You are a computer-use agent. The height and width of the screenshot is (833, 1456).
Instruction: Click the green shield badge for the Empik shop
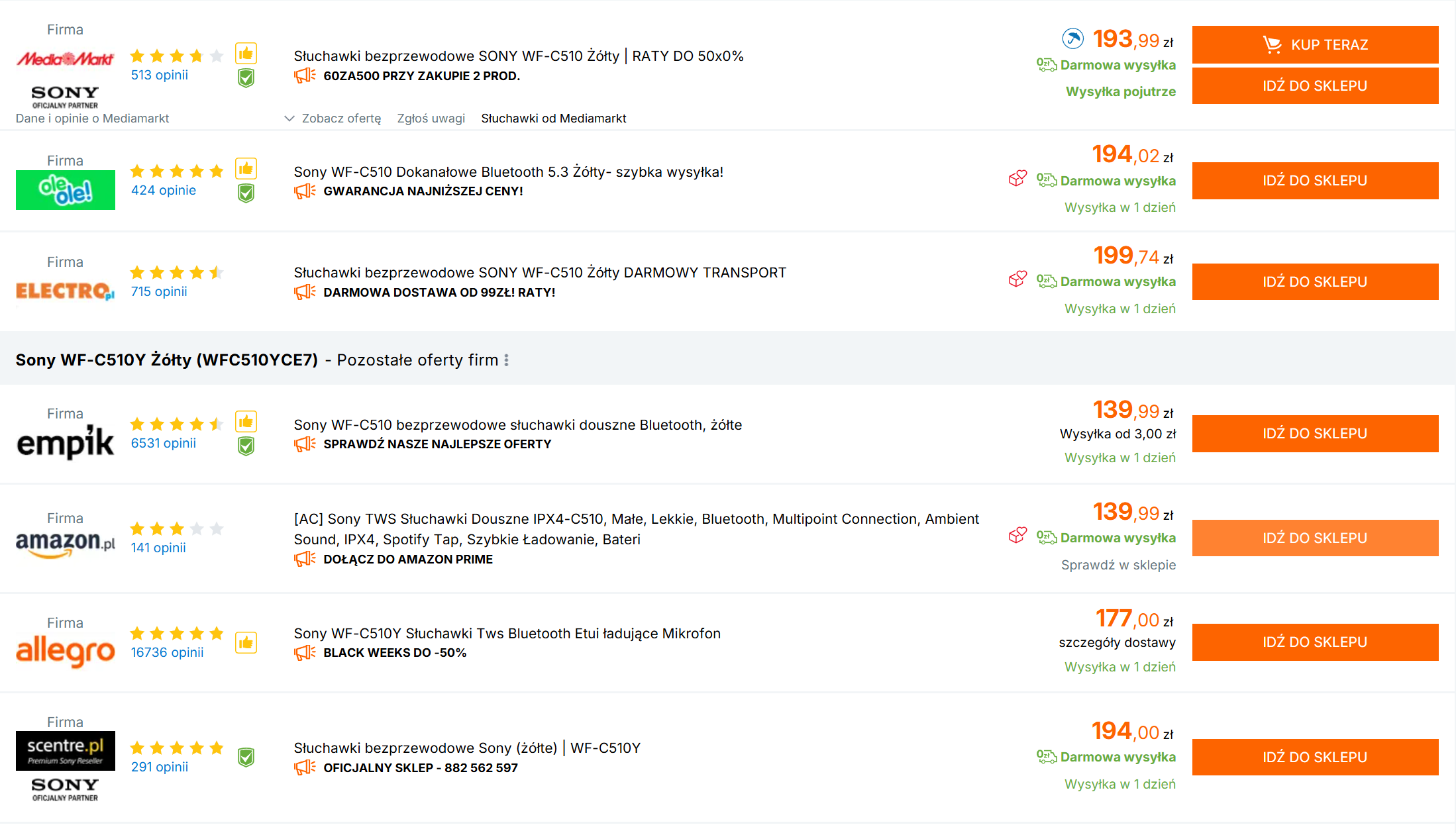246,446
